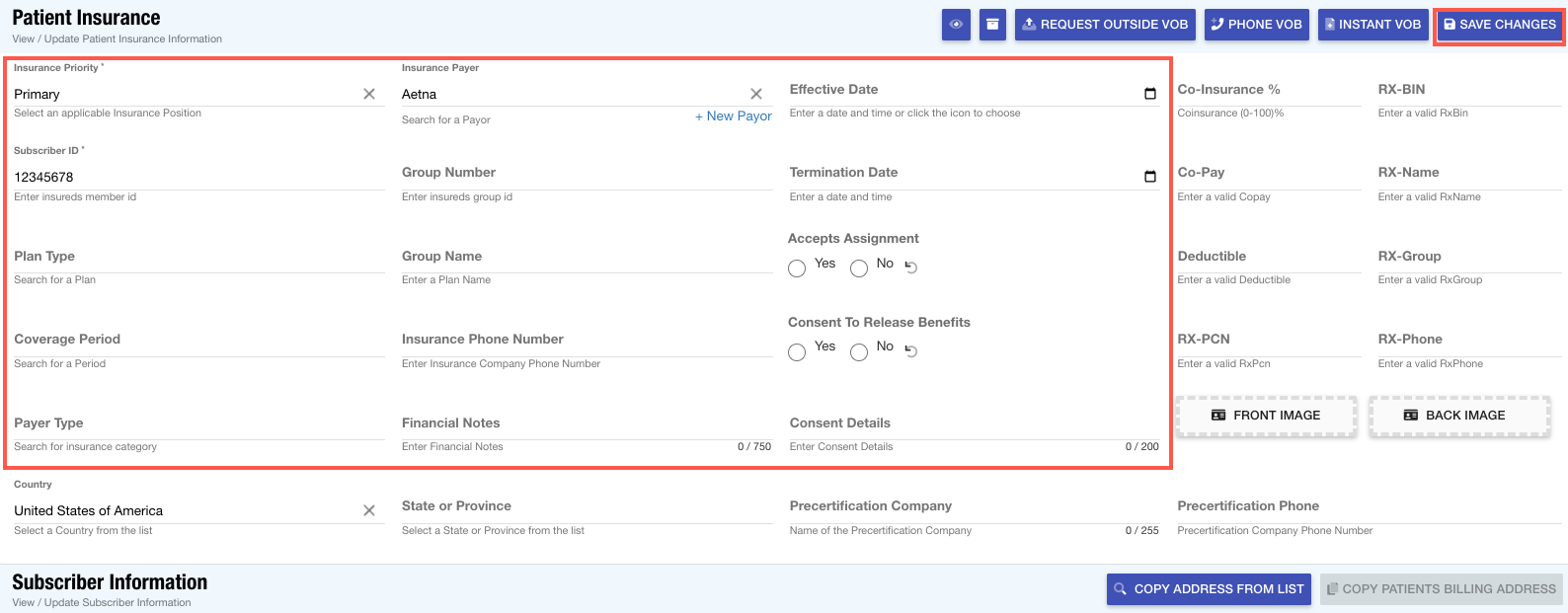Click the + New Payor link

click(733, 116)
